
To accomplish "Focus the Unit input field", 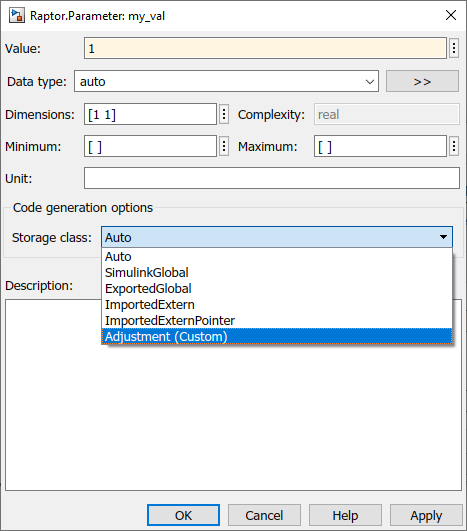I will coord(272,178).
